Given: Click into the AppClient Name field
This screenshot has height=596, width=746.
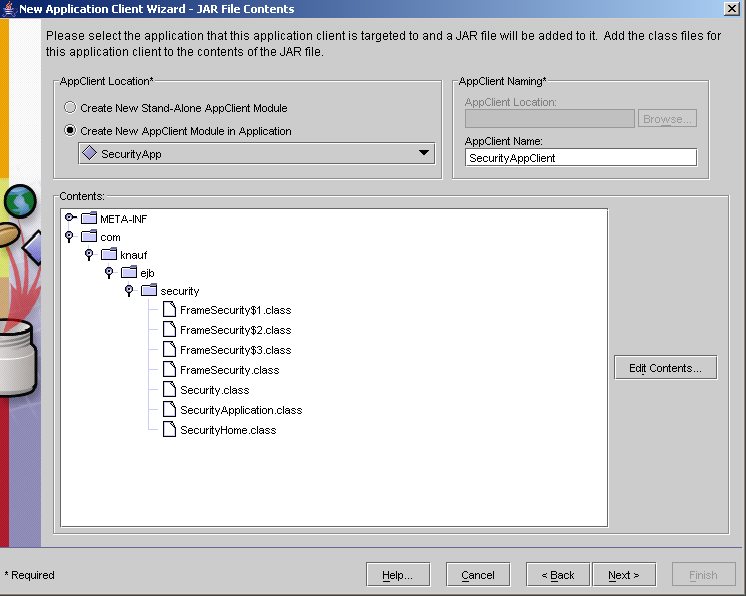Looking at the screenshot, I should click(x=581, y=158).
